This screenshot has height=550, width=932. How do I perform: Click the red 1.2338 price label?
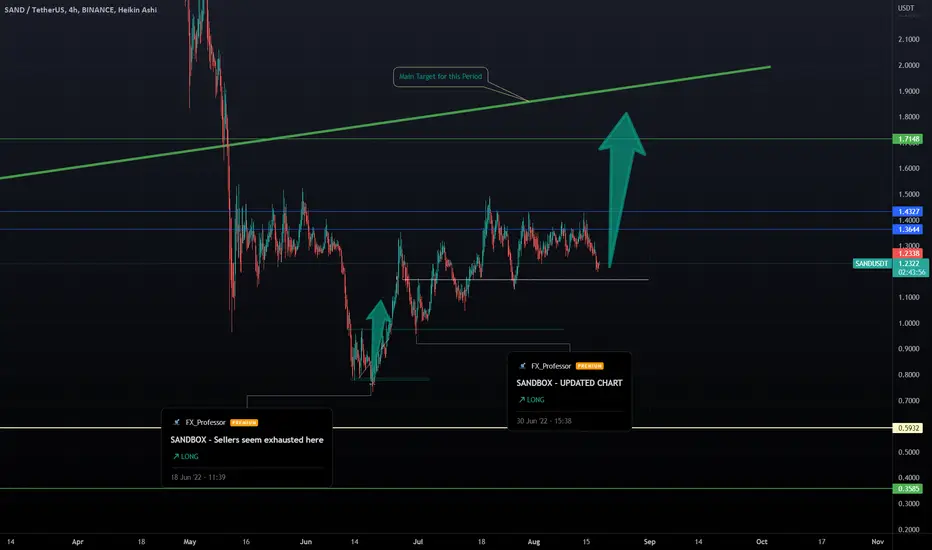[x=908, y=253]
